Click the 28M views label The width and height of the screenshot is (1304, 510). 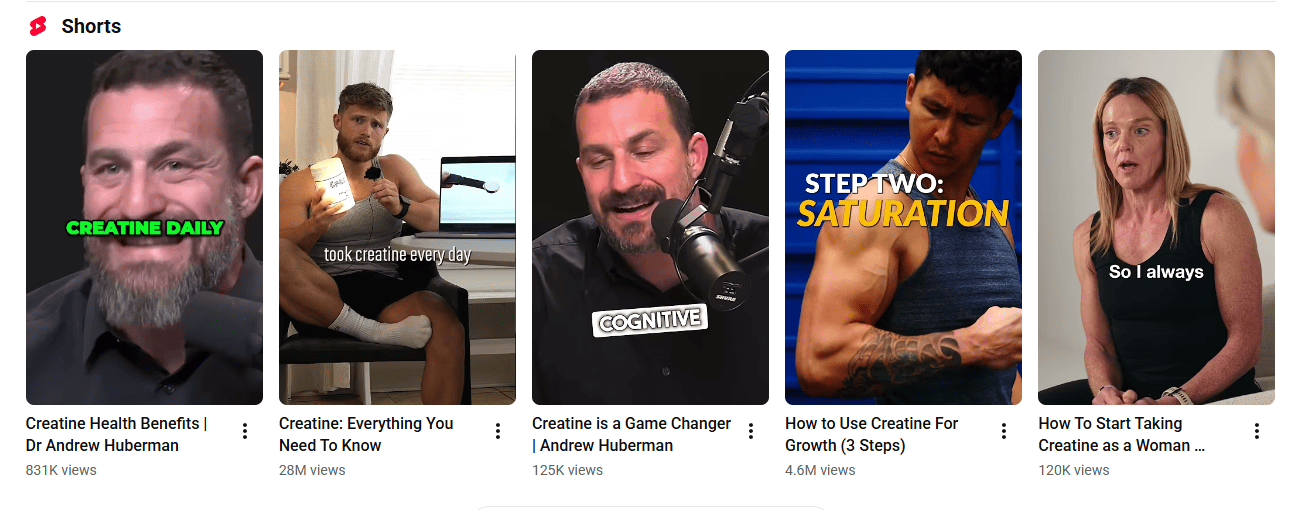click(x=312, y=470)
